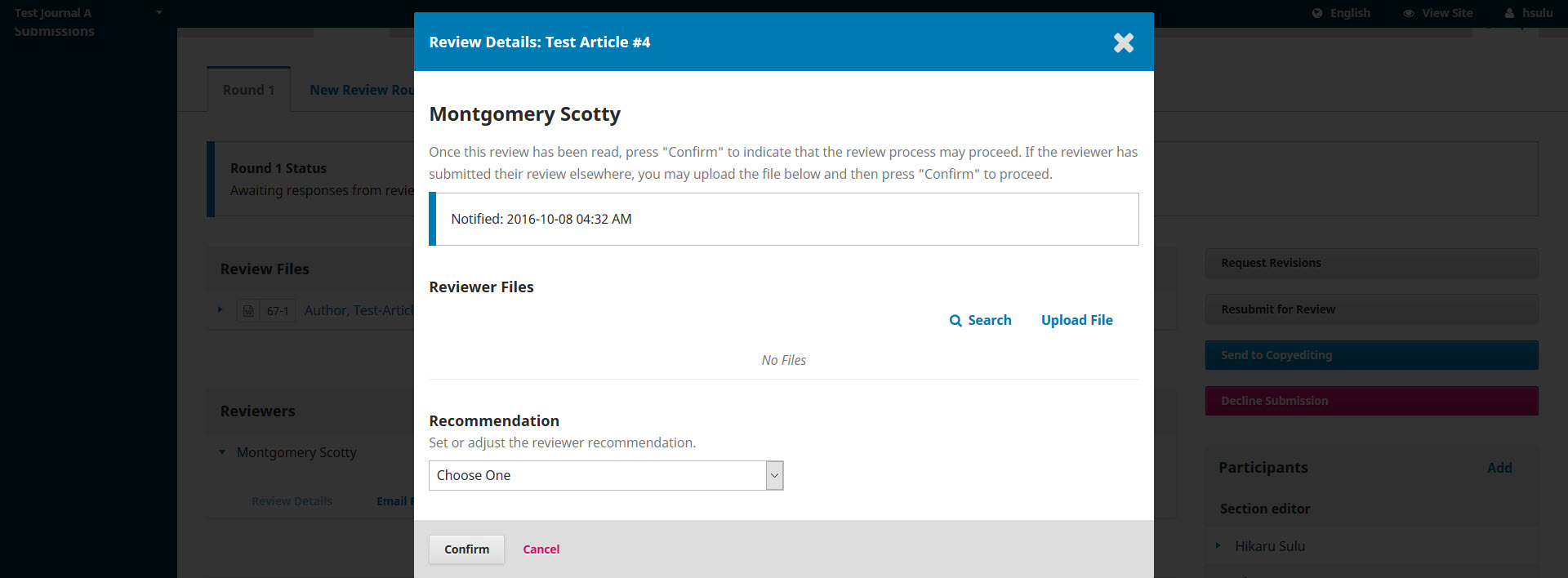Expand the 67-1 review file row
Image resolution: width=1568 pixels, height=578 pixels.
(220, 310)
